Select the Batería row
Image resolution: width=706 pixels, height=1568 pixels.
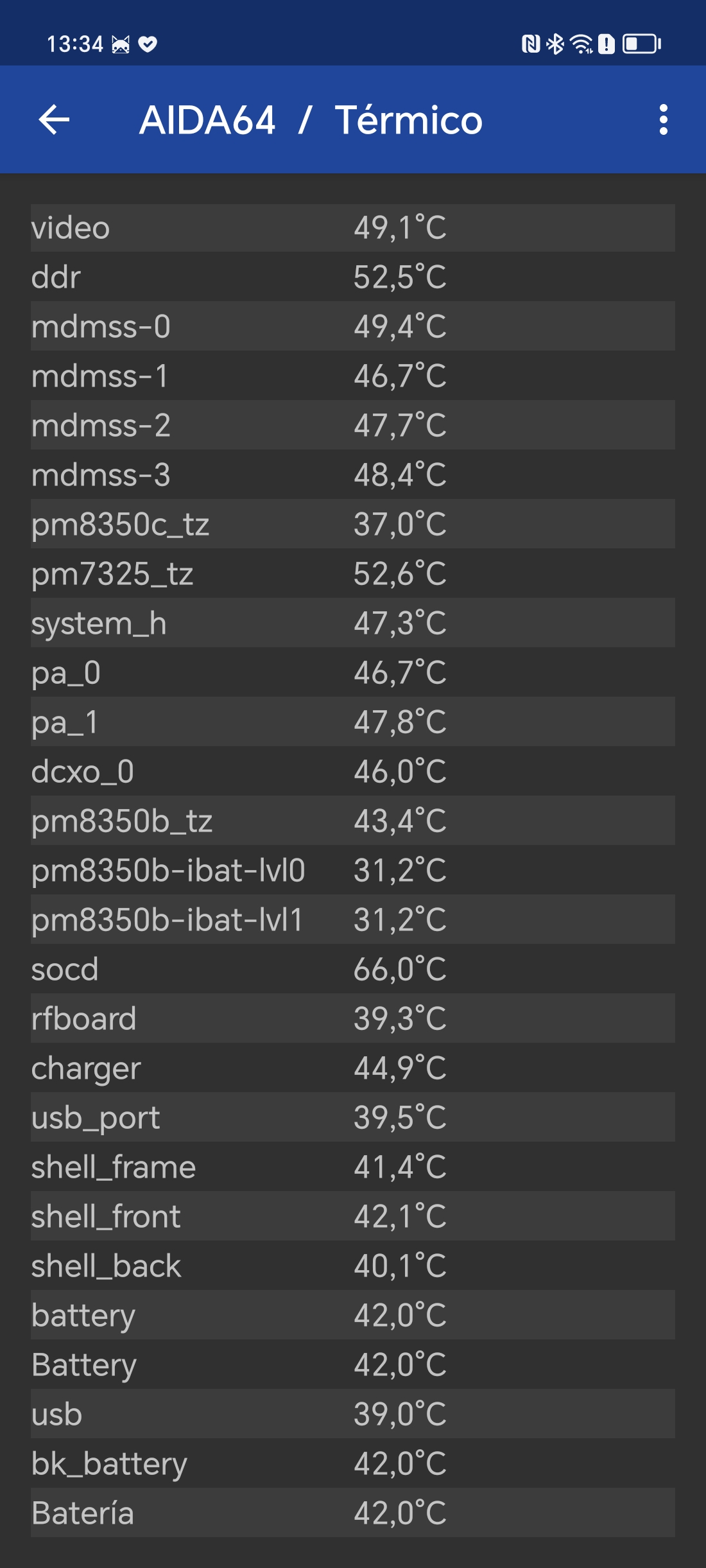point(353,1513)
